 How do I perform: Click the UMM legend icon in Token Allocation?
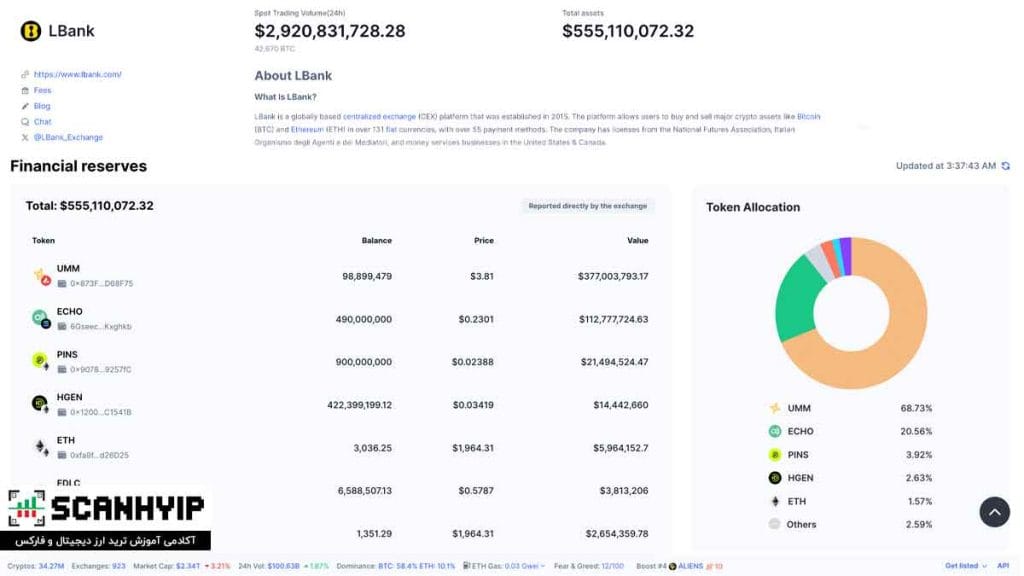[x=775, y=408]
